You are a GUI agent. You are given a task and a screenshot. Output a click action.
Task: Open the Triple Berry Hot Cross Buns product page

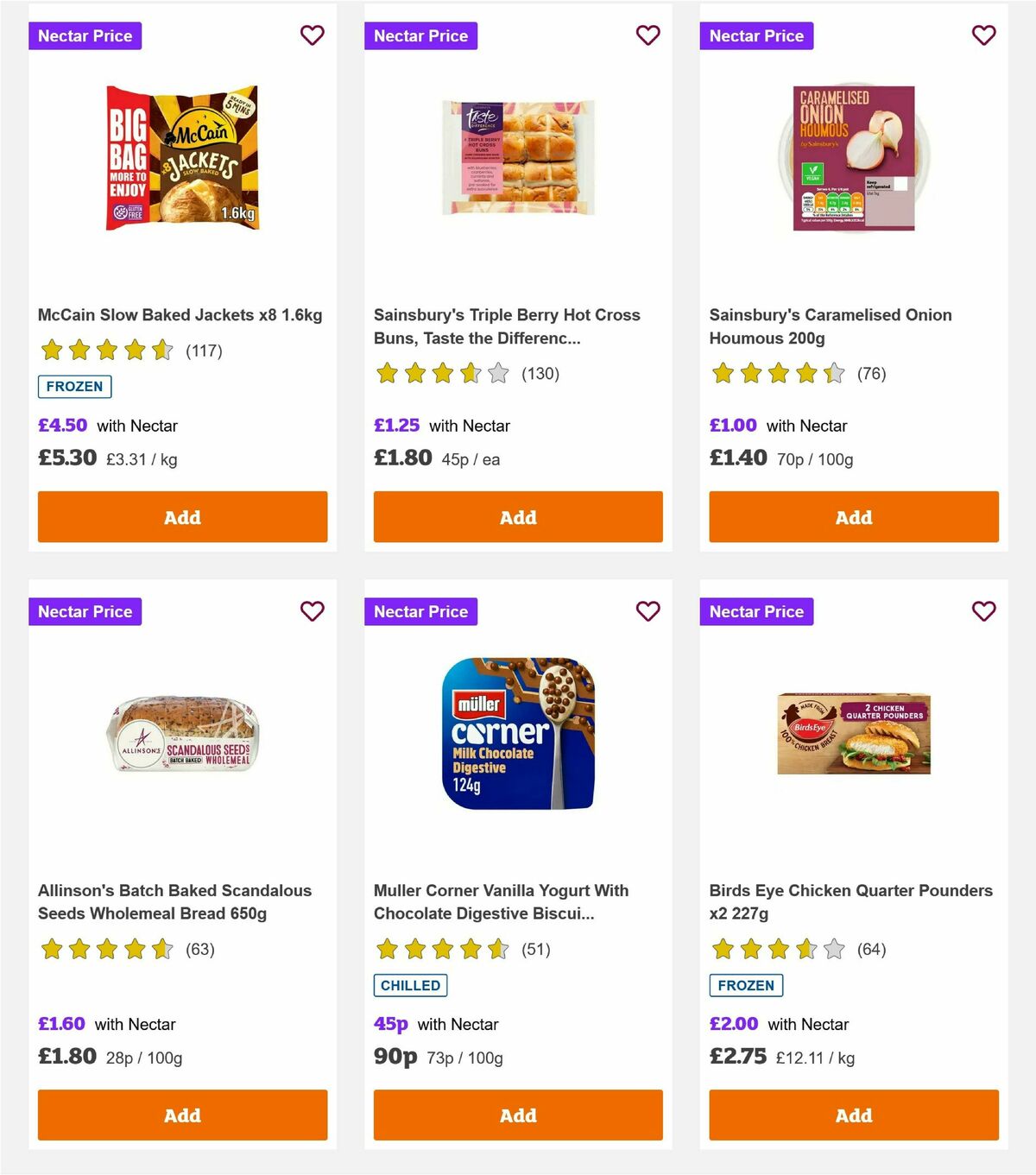click(506, 326)
